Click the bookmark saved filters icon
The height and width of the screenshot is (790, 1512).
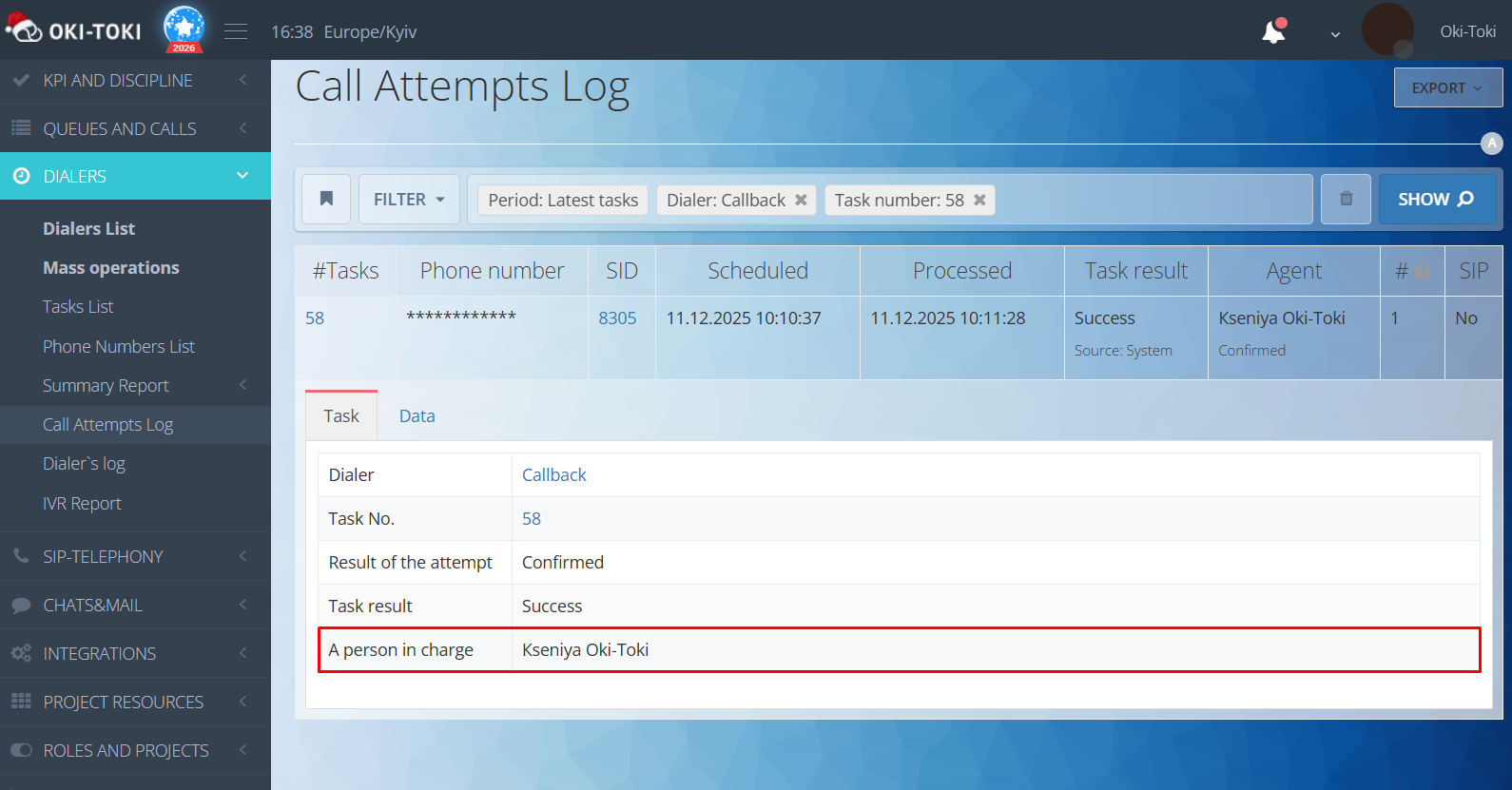326,199
